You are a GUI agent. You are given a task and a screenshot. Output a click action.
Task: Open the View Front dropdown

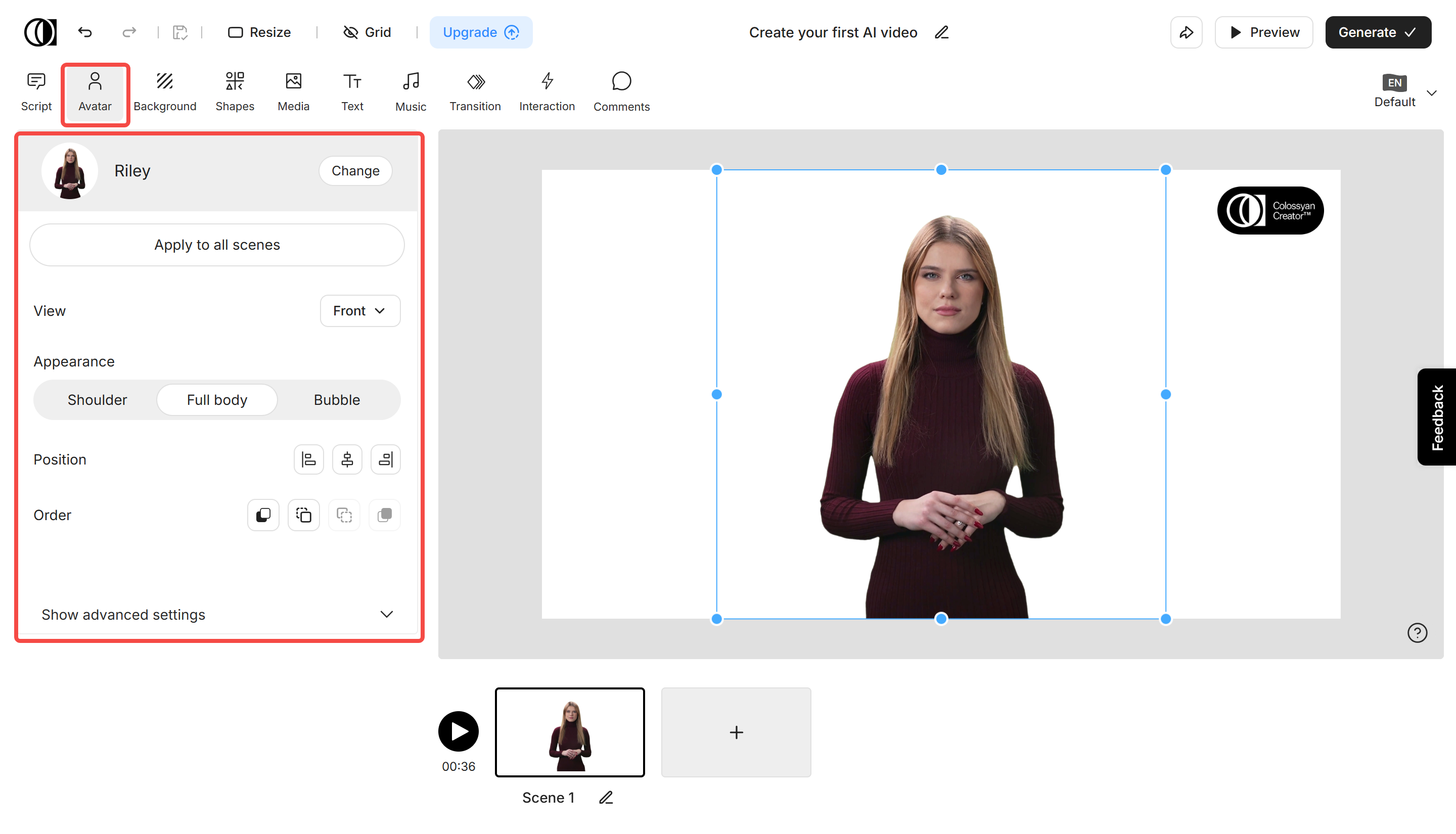pyautogui.click(x=360, y=310)
